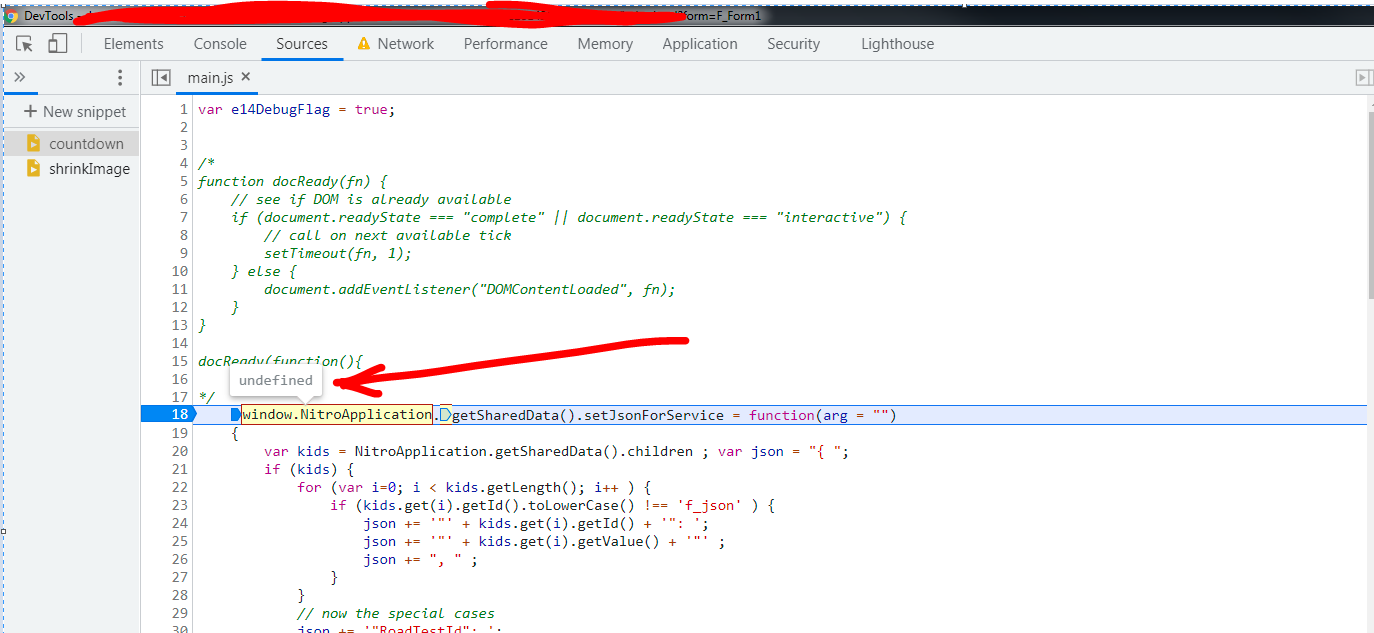
Task: Set a breakpoint on line 20 gutter
Action: pyautogui.click(x=179, y=450)
